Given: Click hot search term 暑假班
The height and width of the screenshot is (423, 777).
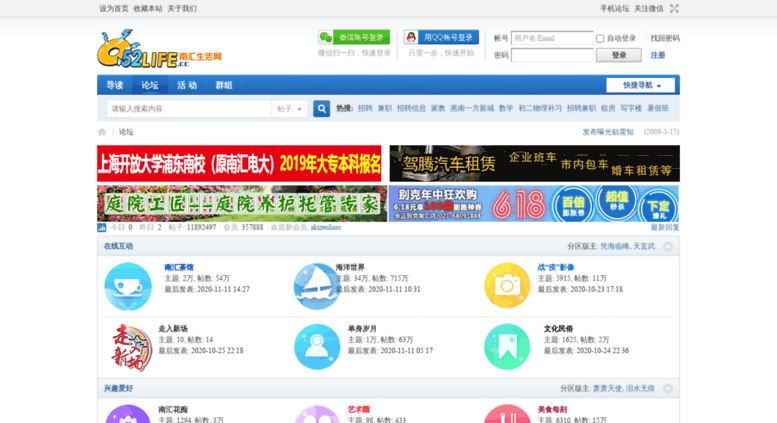Looking at the screenshot, I should pyautogui.click(x=658, y=108).
